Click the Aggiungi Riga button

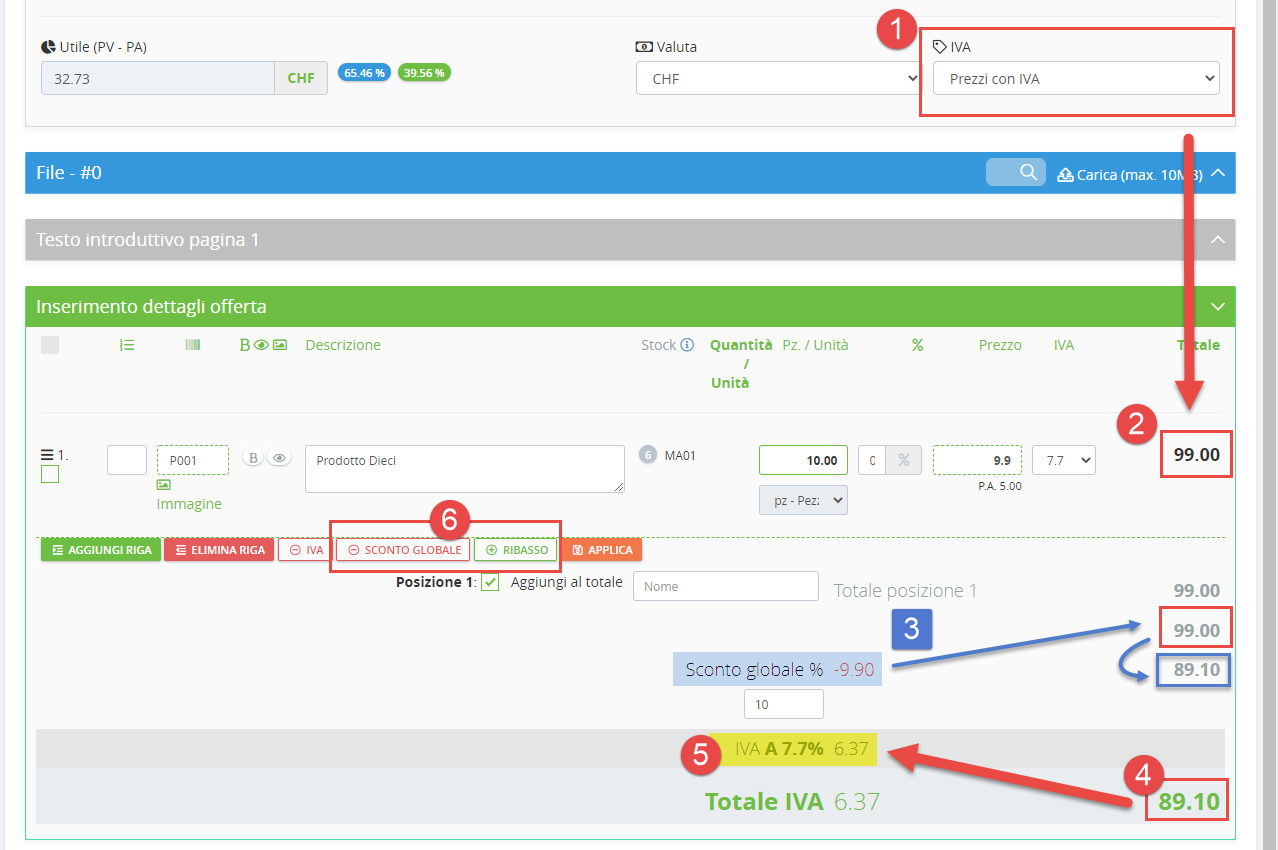coord(101,550)
